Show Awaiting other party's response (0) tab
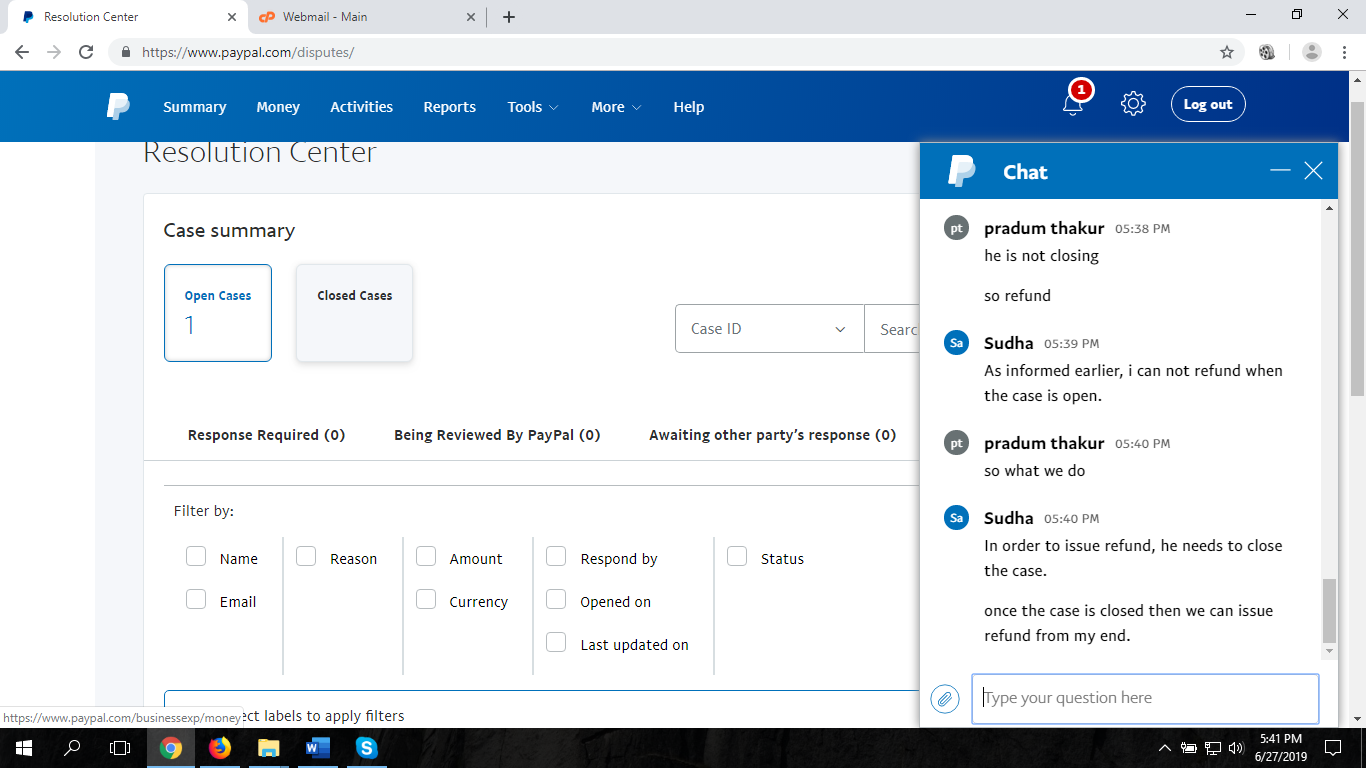Image resolution: width=1366 pixels, height=768 pixels. pyautogui.click(x=772, y=435)
